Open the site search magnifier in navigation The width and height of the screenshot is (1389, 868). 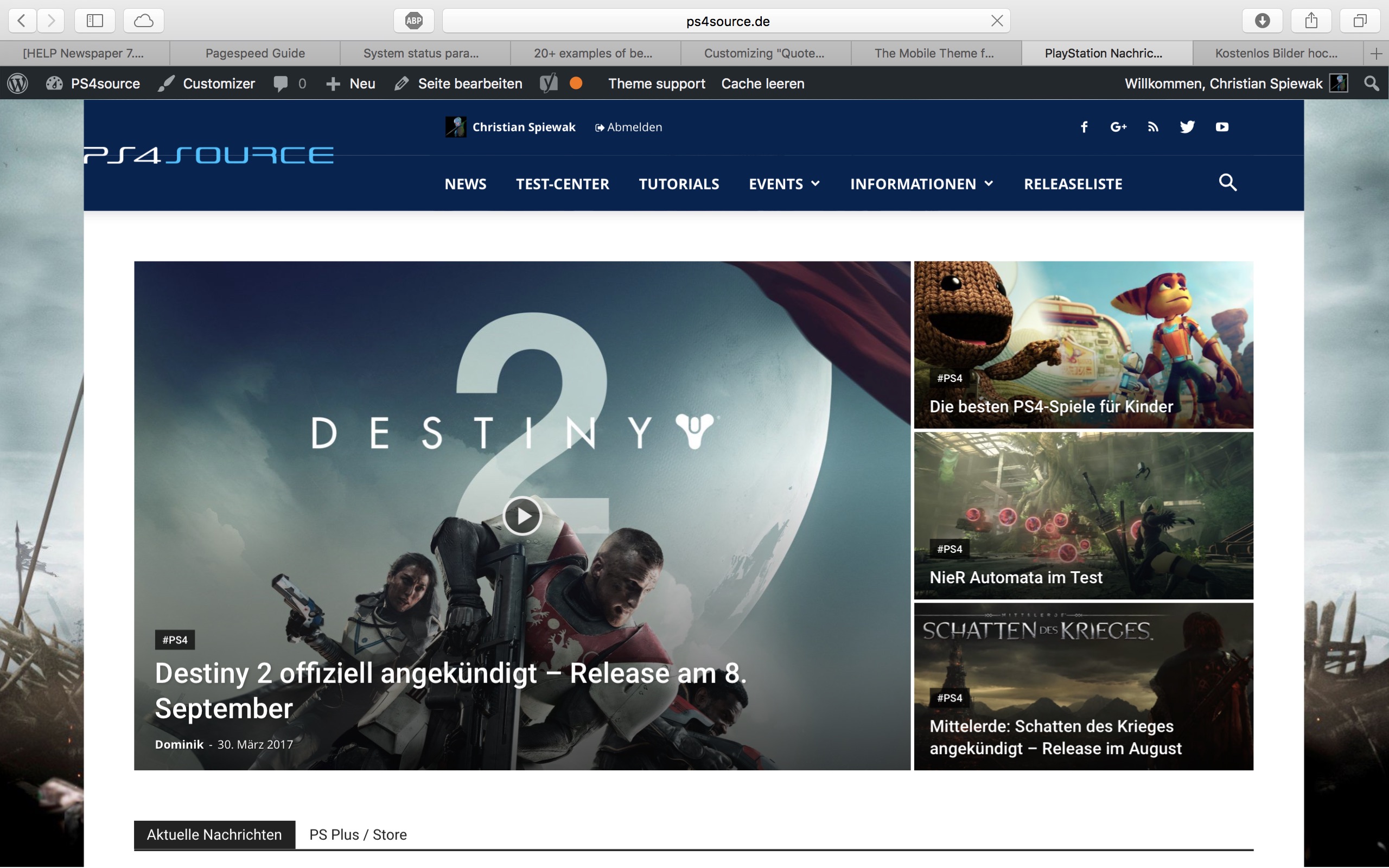(x=1228, y=183)
